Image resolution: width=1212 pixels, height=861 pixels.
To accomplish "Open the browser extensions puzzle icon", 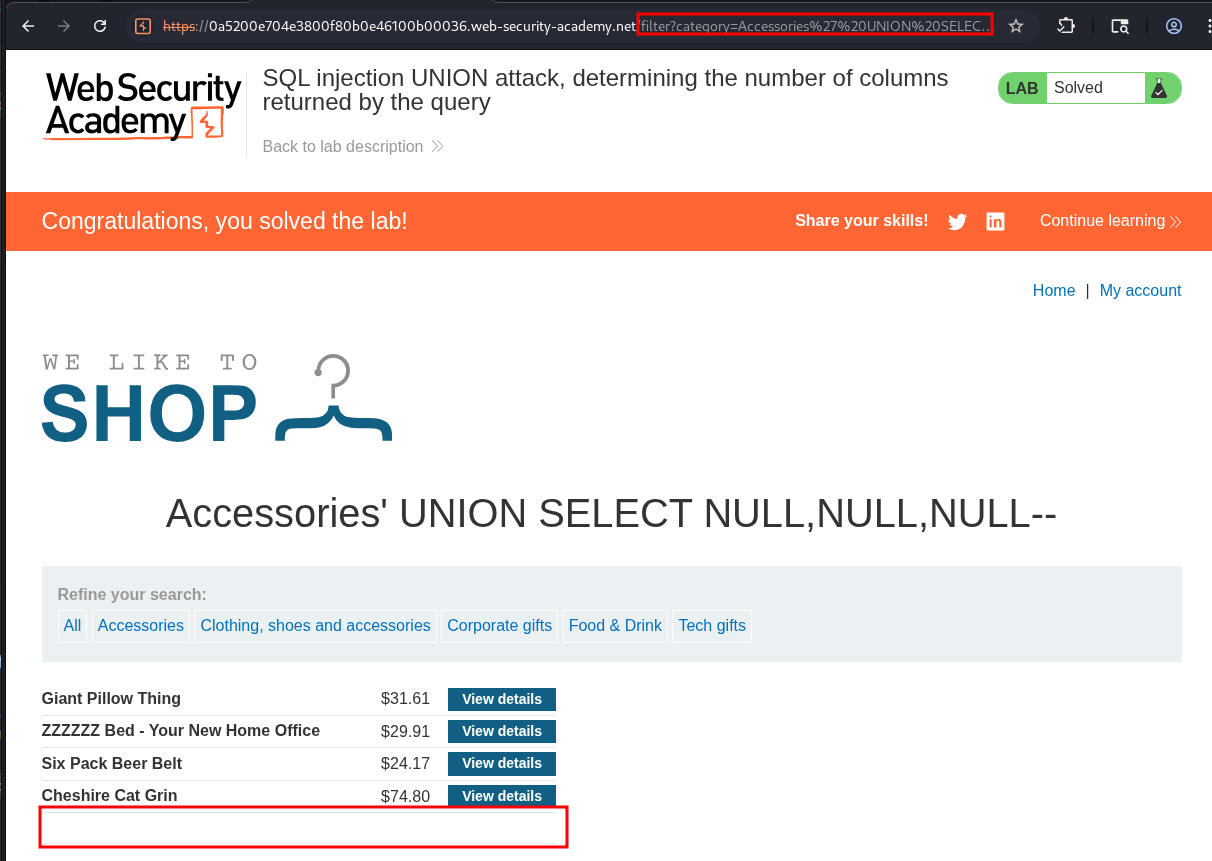I will point(1066,27).
